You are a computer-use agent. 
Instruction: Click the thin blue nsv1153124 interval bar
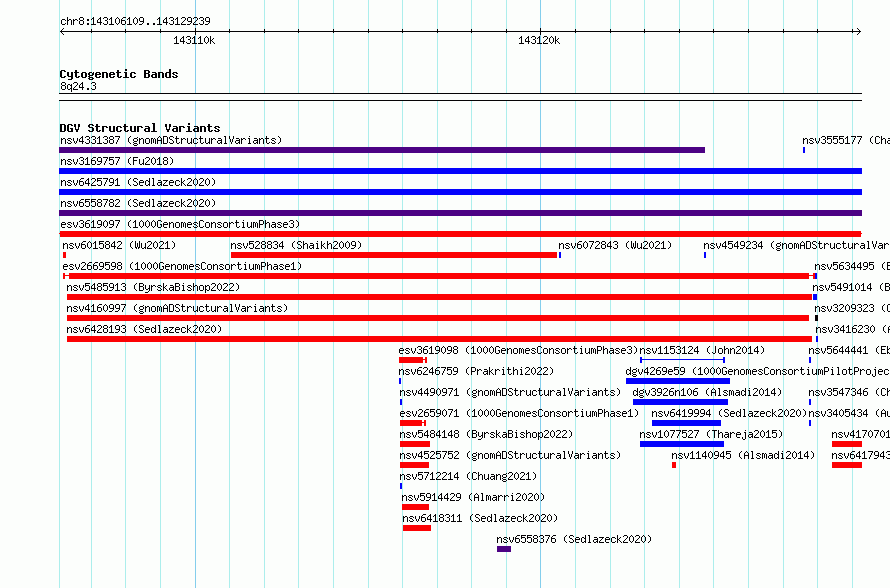pyautogui.click(x=682, y=360)
